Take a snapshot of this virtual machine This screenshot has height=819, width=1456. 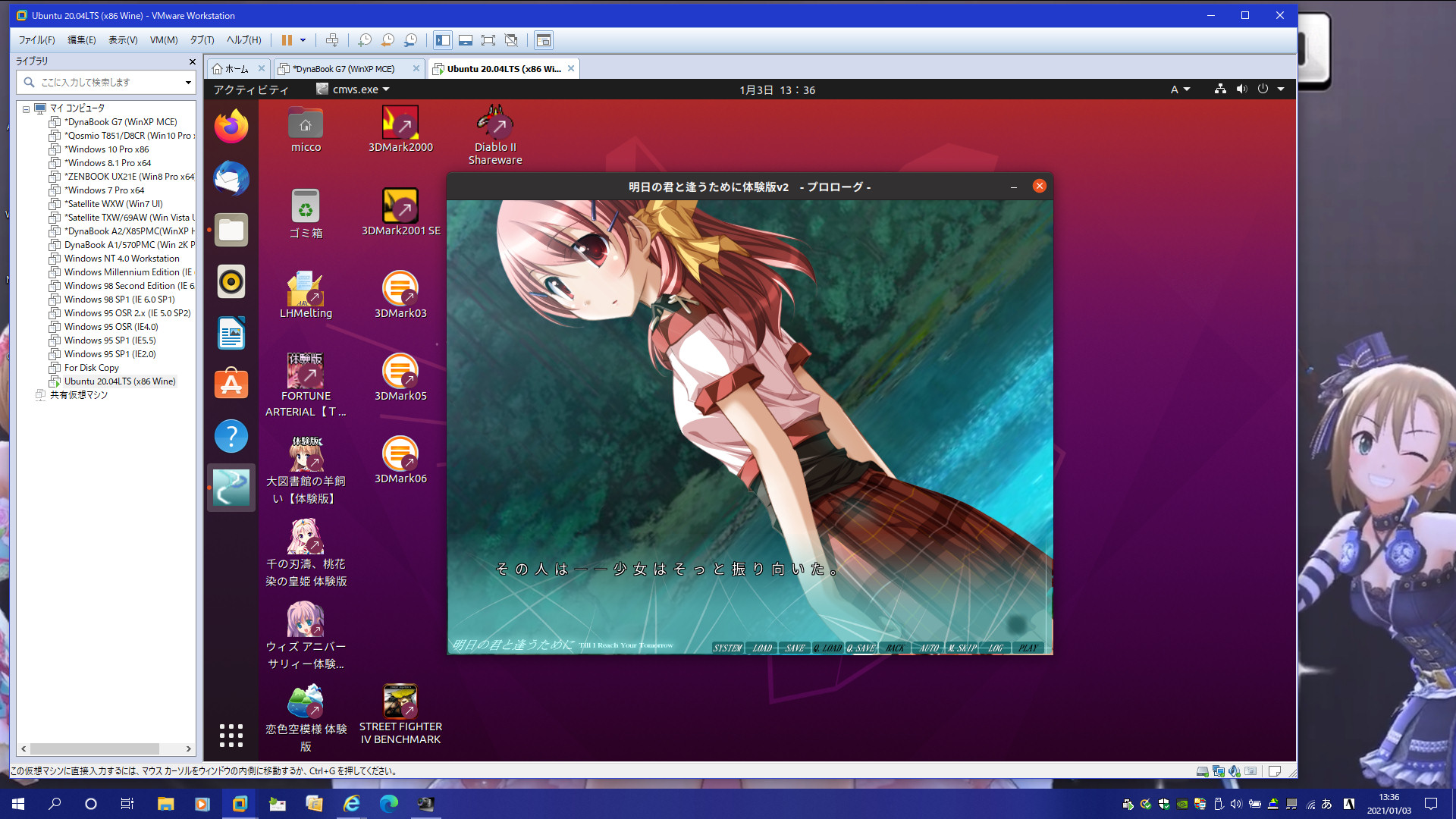click(365, 40)
